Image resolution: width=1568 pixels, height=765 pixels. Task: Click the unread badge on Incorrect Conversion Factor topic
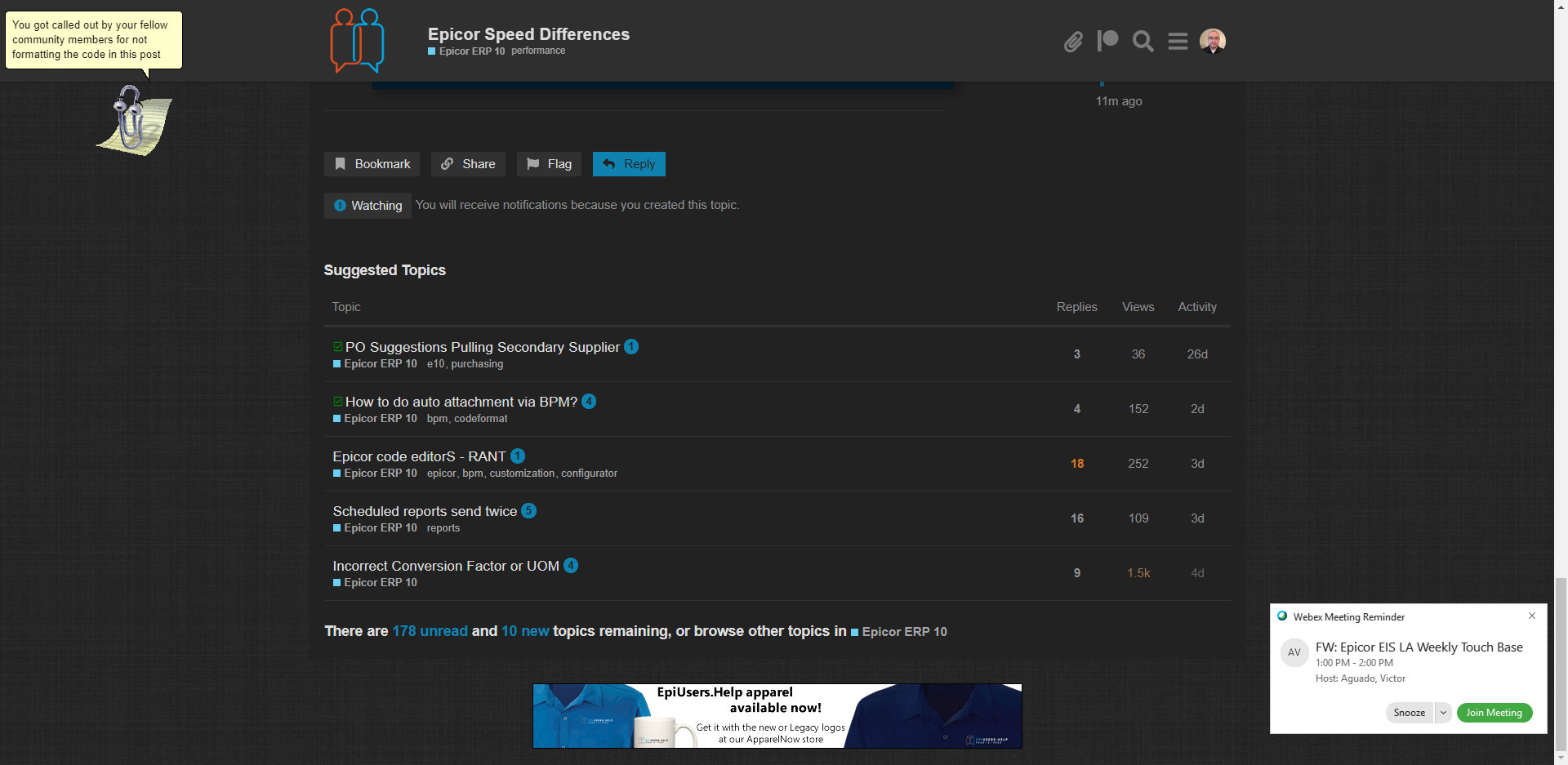pos(571,566)
